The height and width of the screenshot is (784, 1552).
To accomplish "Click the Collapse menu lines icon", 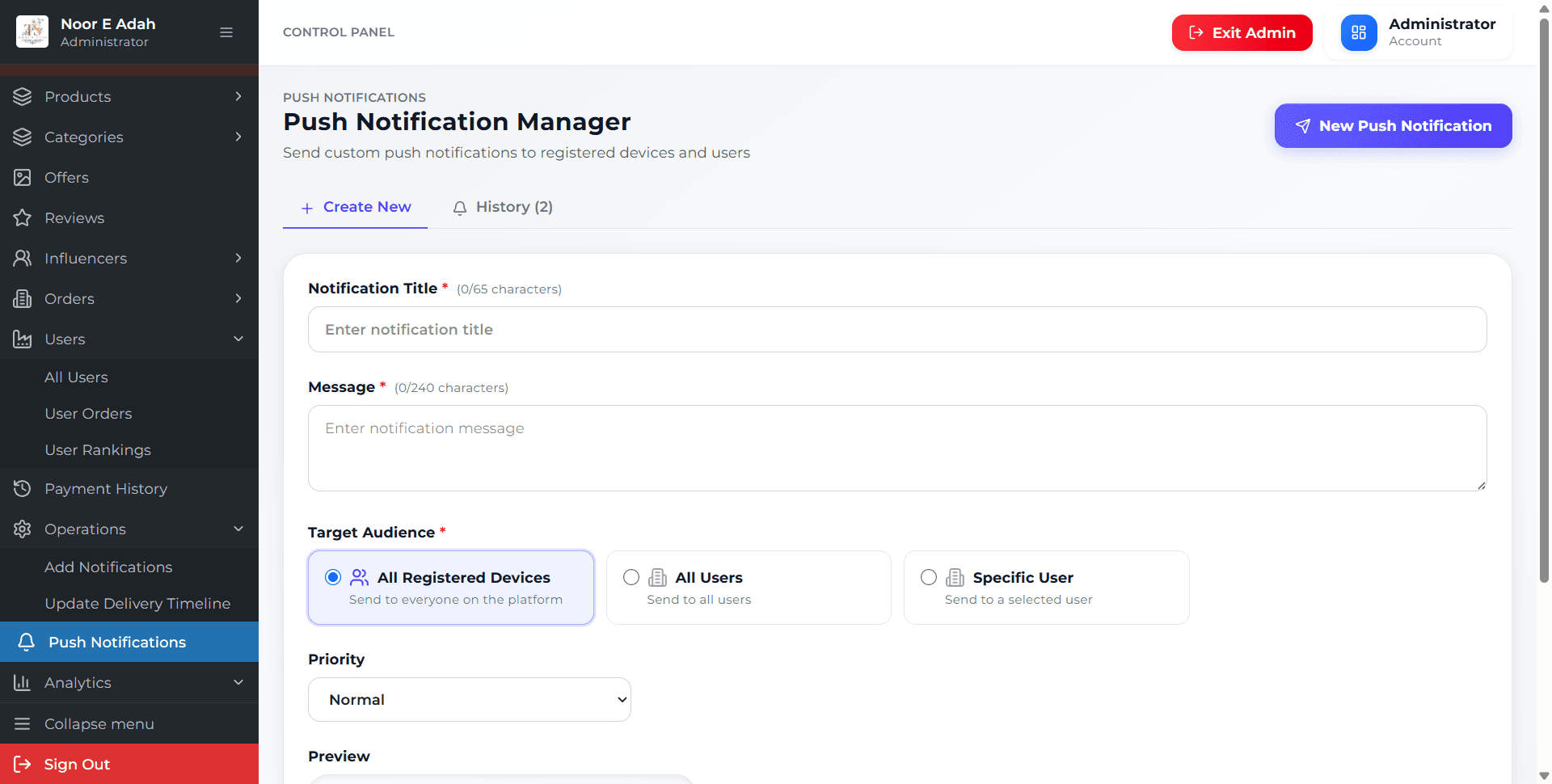I will (x=23, y=723).
